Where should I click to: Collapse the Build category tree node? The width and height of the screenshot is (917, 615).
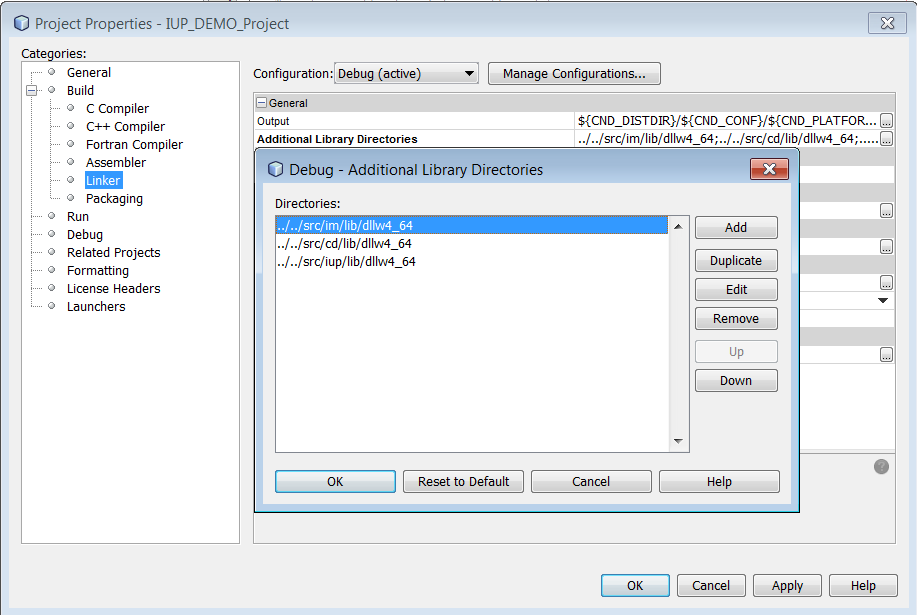pos(32,90)
